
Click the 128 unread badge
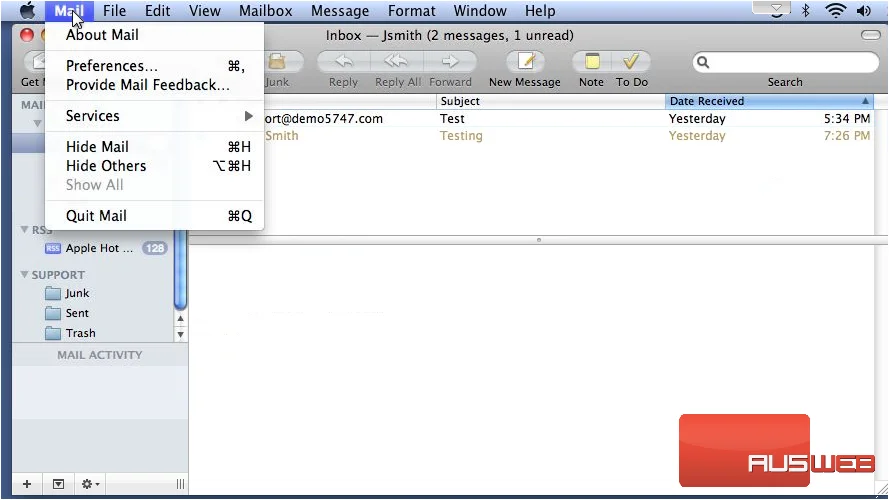pyautogui.click(x=154, y=248)
